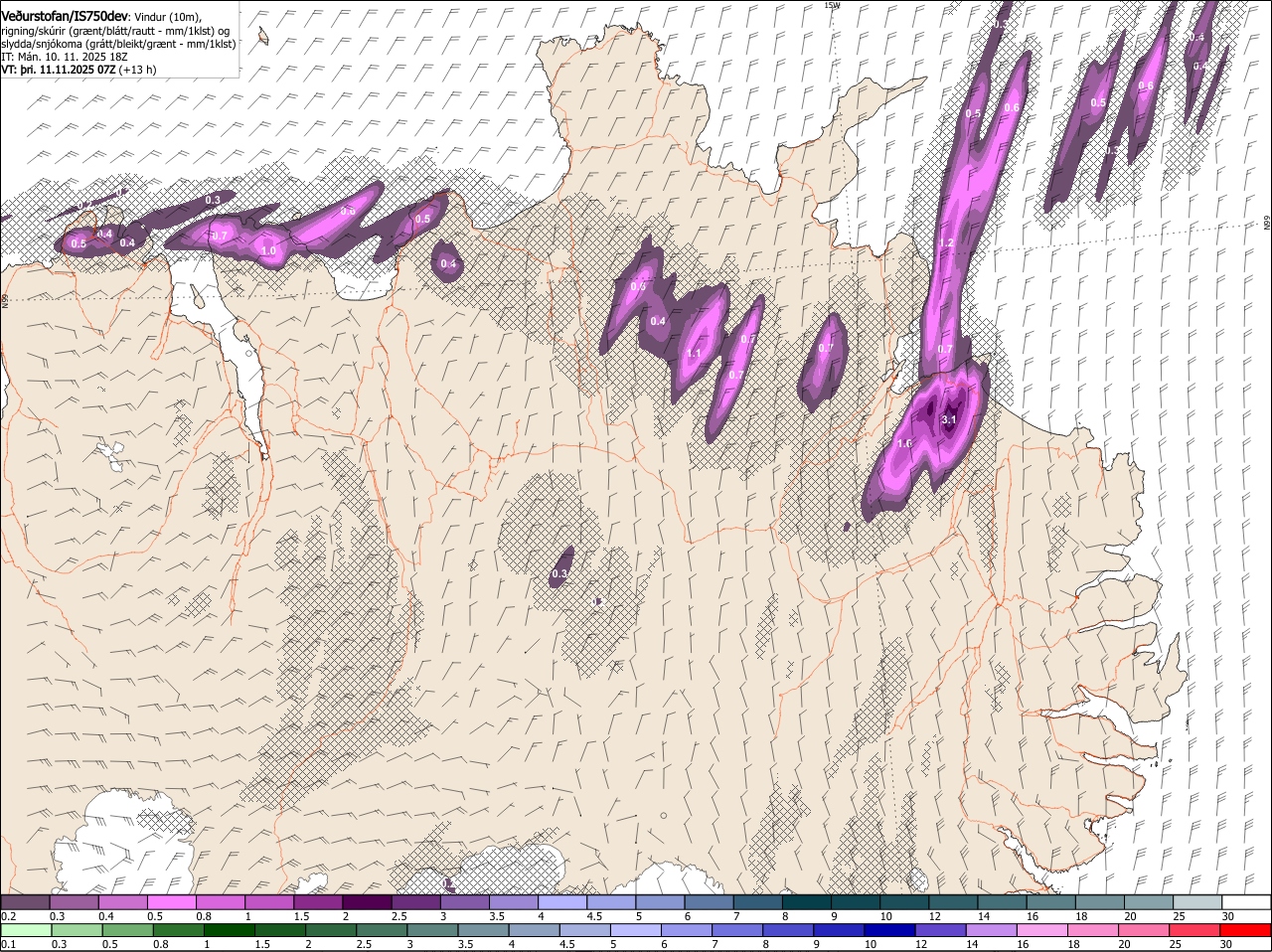Pick the 0.5–0.8 medium green rain scale swatch
Viewport: 1272px width, 952px height.
[x=127, y=930]
